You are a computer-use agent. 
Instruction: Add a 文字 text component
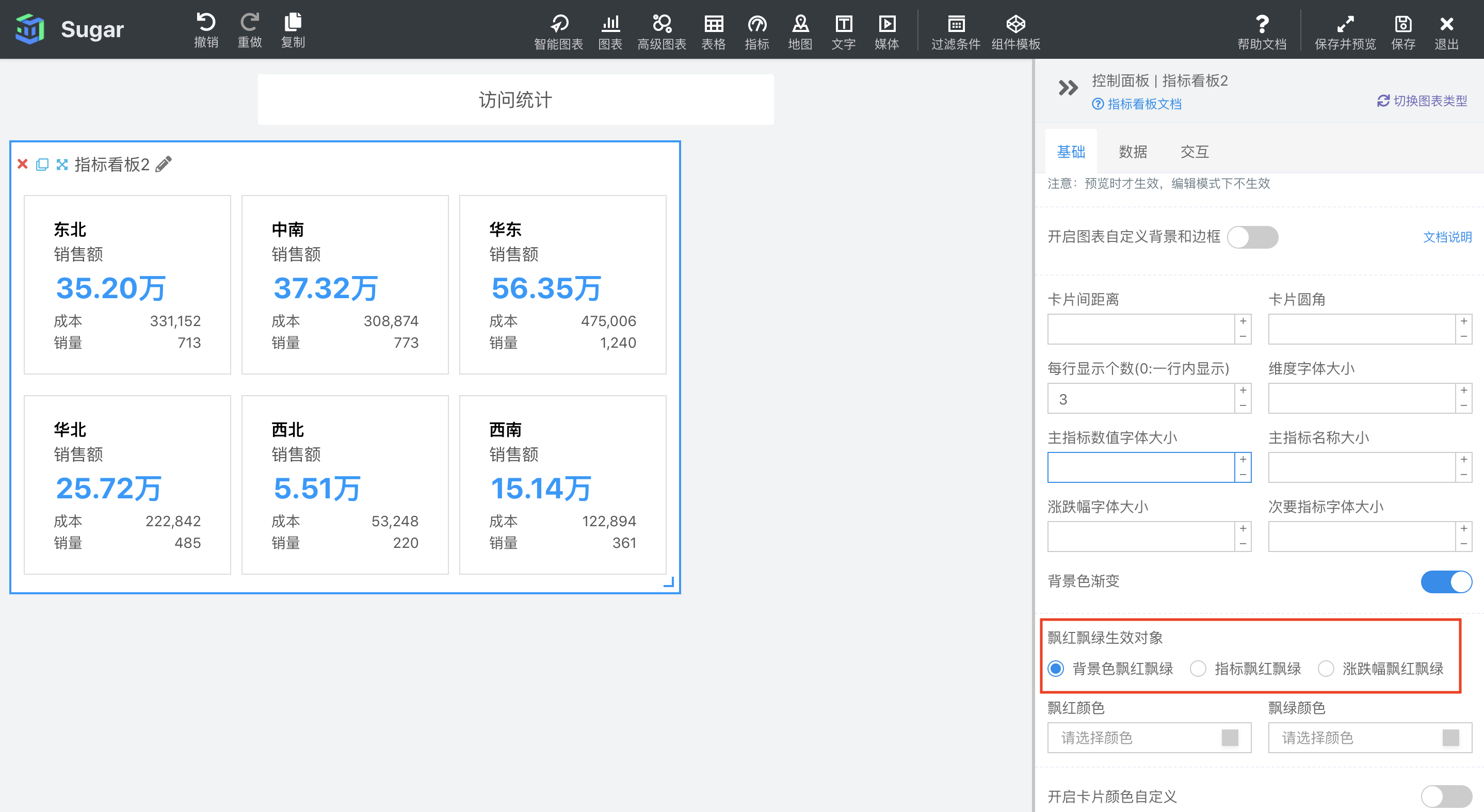click(x=843, y=31)
